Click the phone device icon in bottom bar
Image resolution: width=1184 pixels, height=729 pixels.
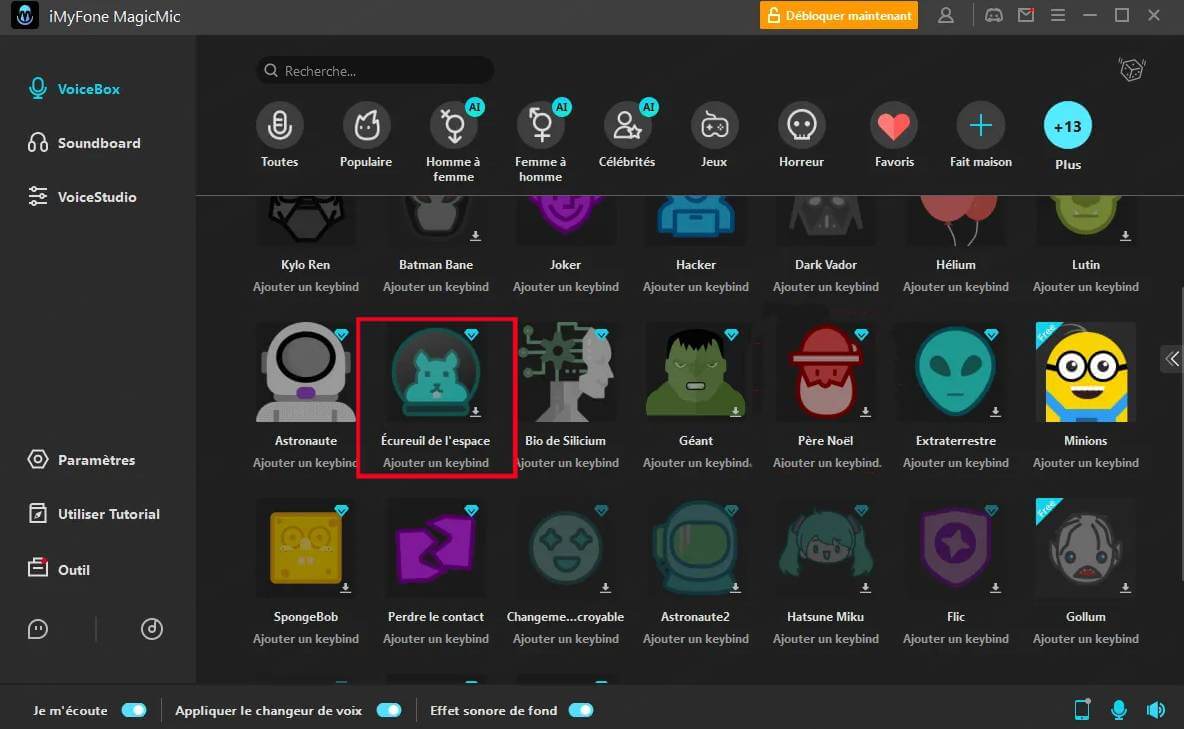click(x=1082, y=709)
